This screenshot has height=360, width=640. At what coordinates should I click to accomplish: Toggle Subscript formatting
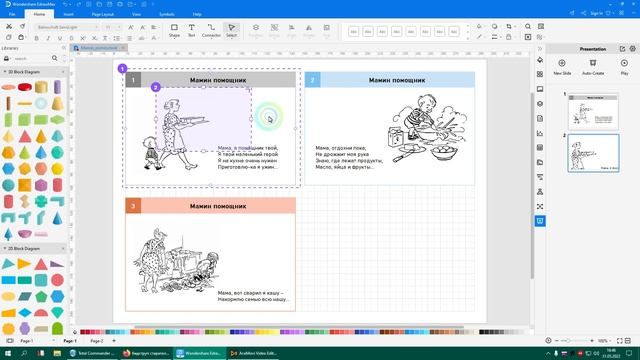(94, 38)
